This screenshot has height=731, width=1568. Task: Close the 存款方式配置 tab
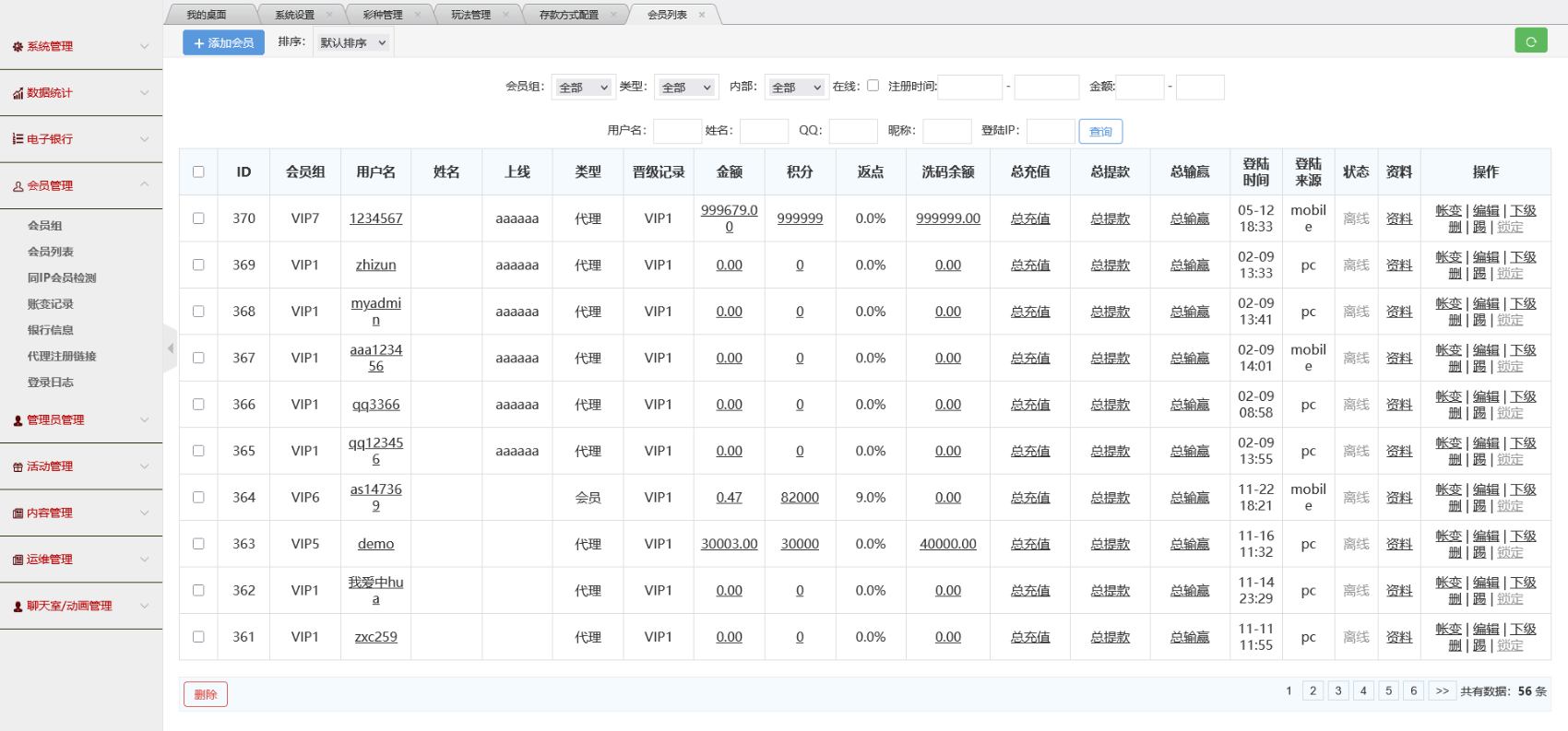point(613,15)
